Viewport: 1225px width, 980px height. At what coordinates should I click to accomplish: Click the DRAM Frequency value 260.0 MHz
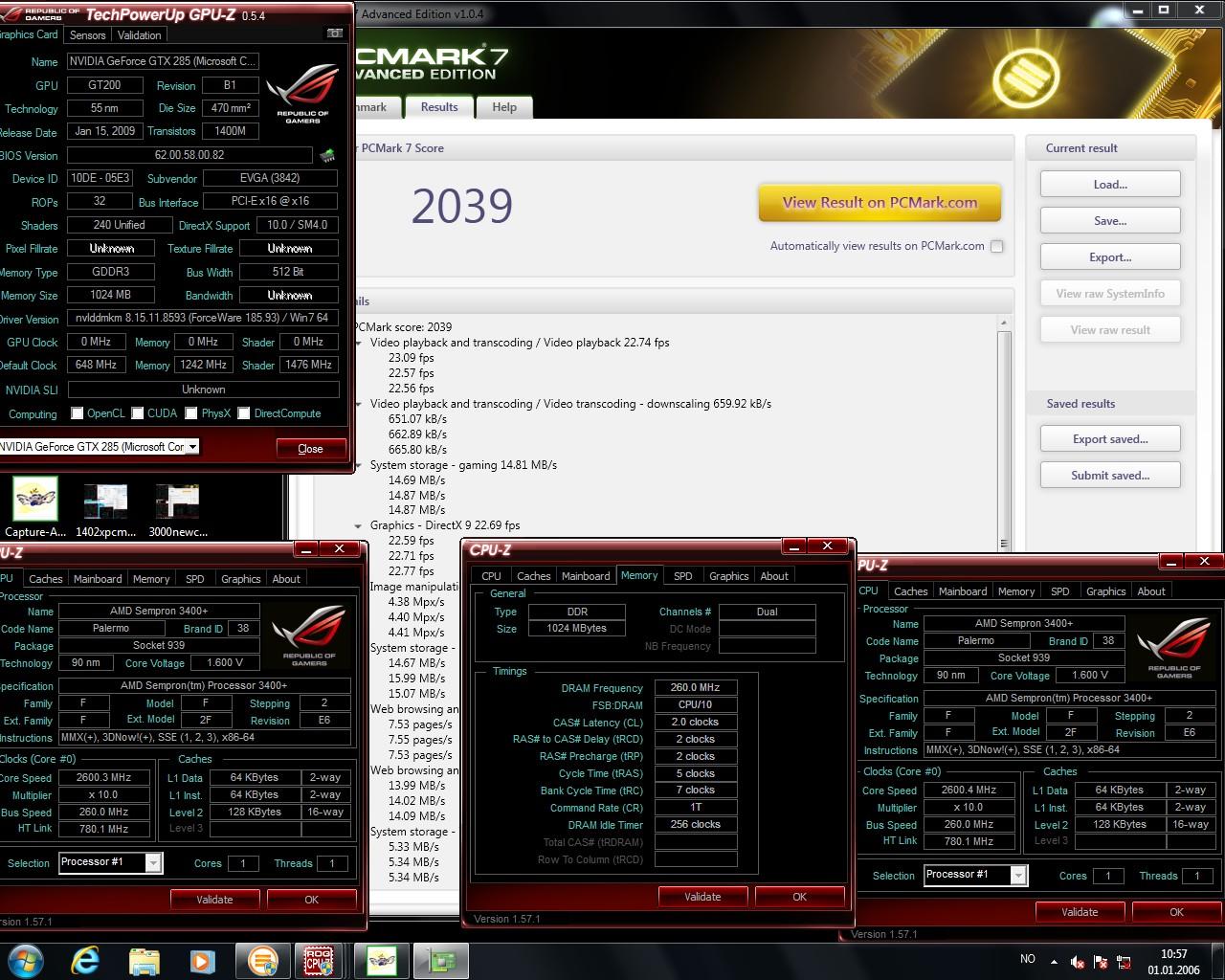[x=696, y=687]
